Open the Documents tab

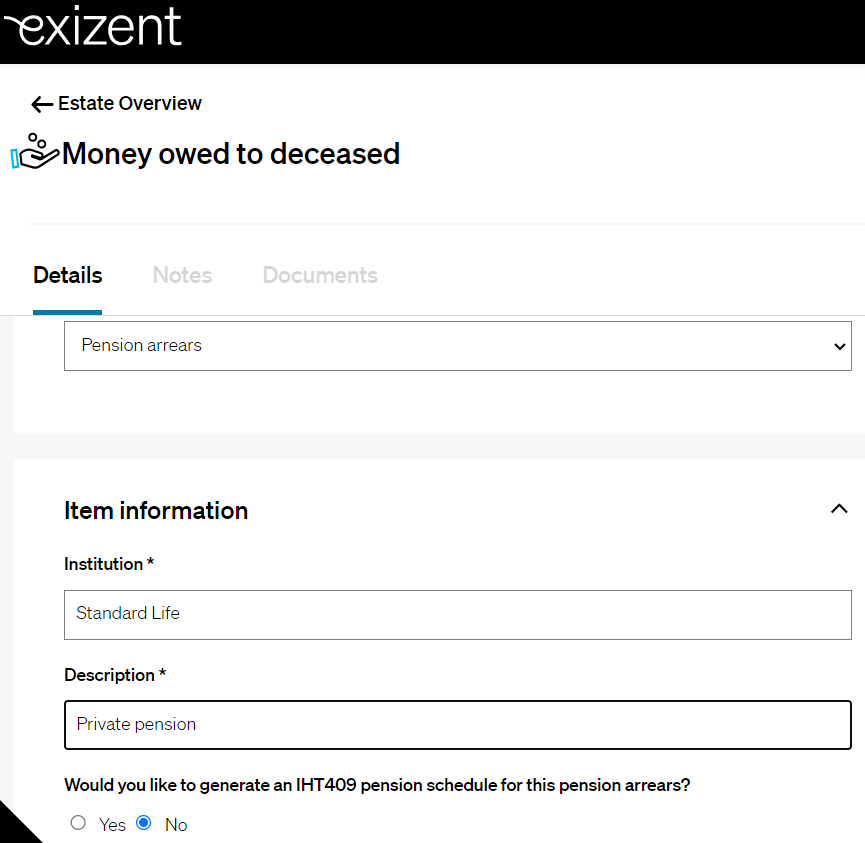(320, 275)
